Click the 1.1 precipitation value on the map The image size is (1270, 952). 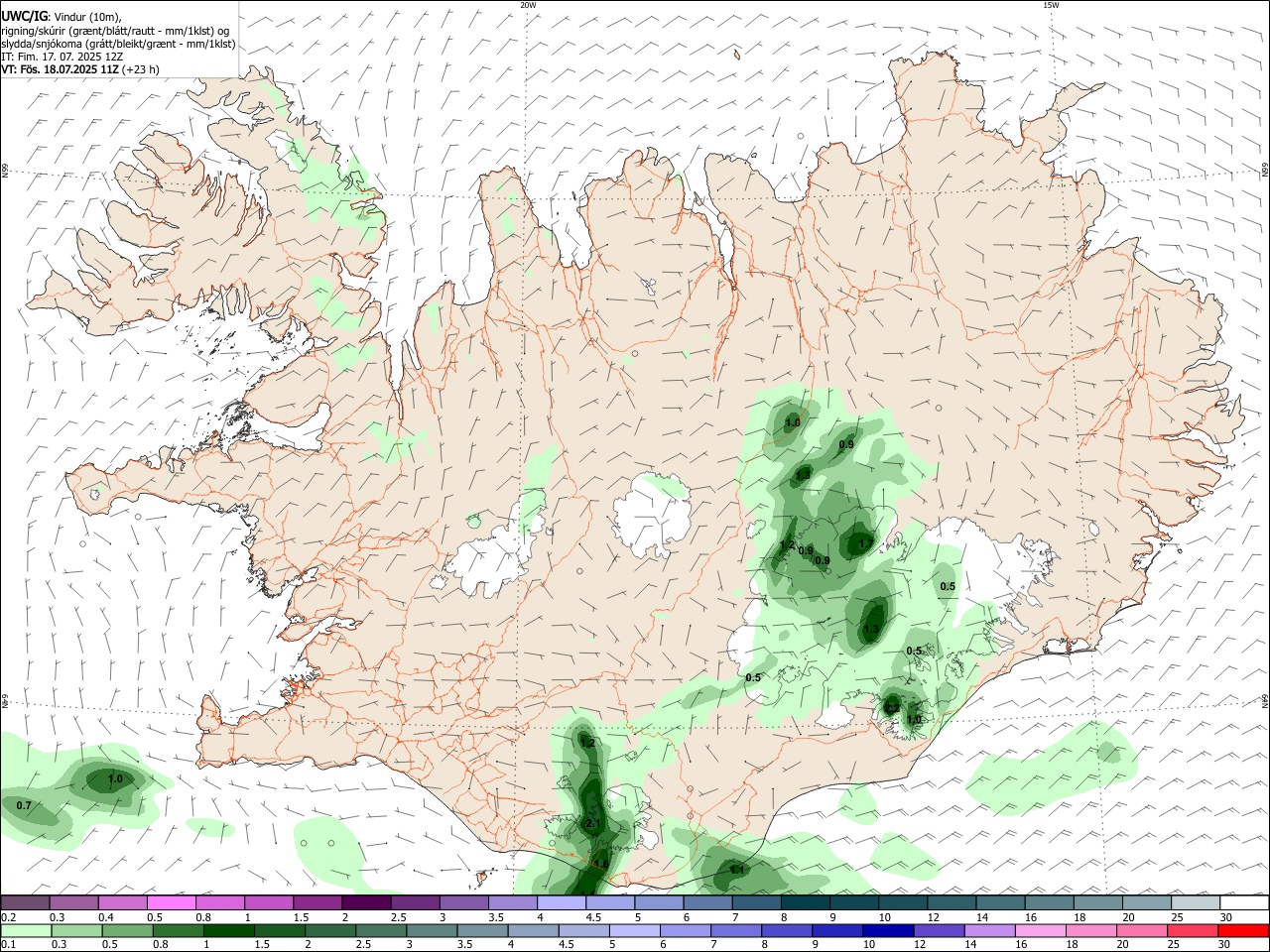click(737, 870)
